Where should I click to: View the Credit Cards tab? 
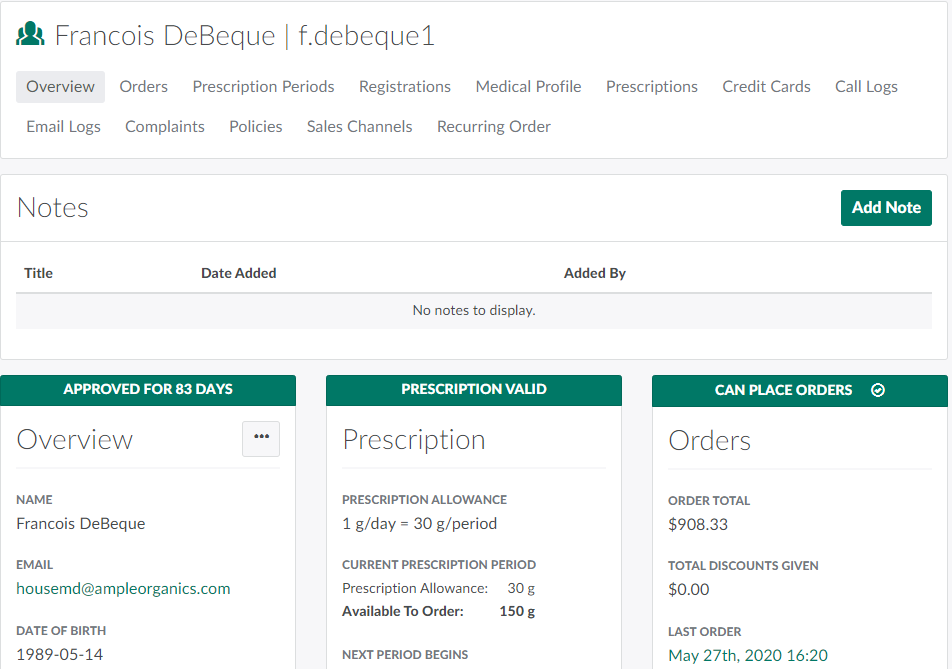(x=766, y=87)
